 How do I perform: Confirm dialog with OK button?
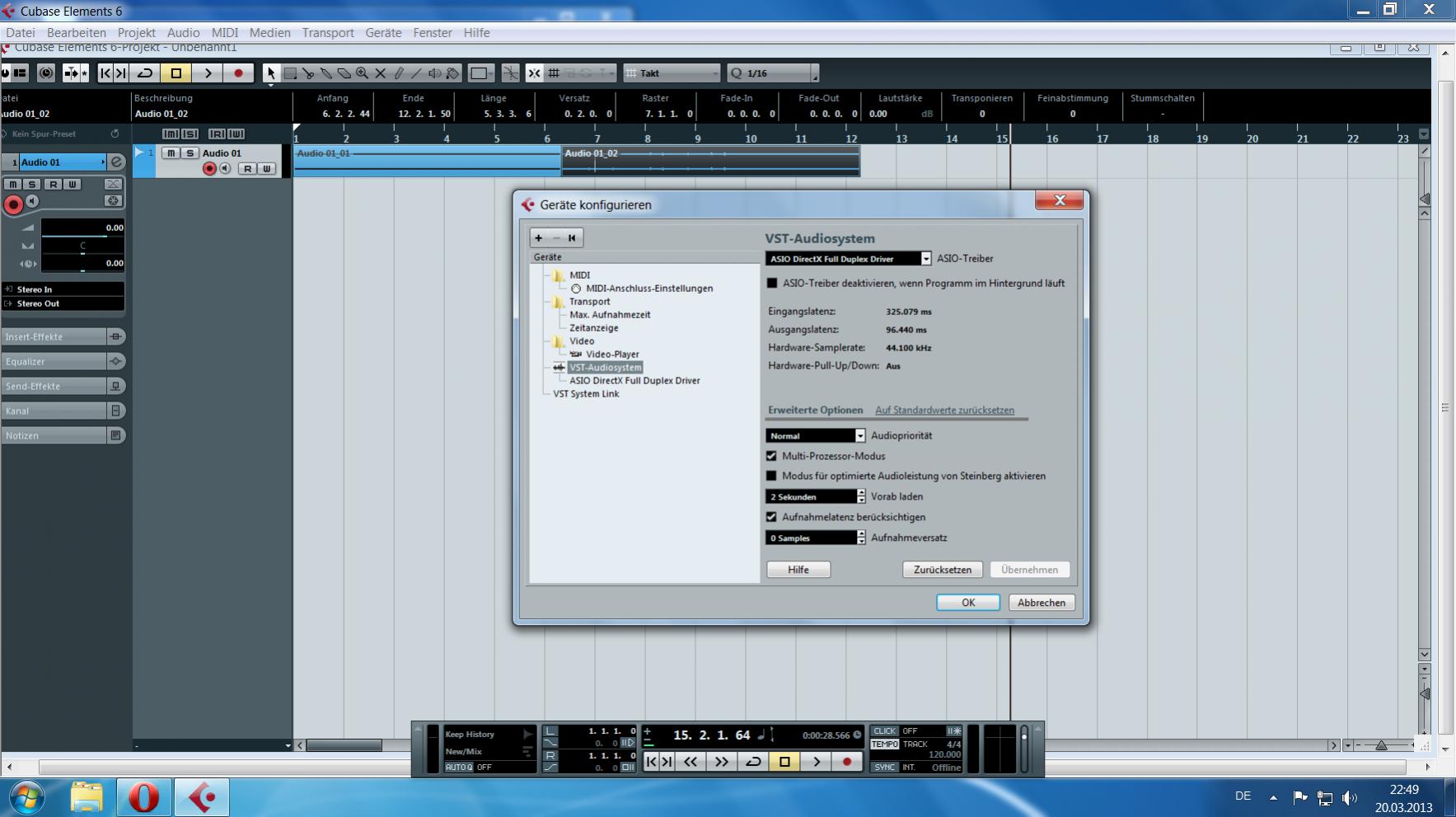point(968,603)
